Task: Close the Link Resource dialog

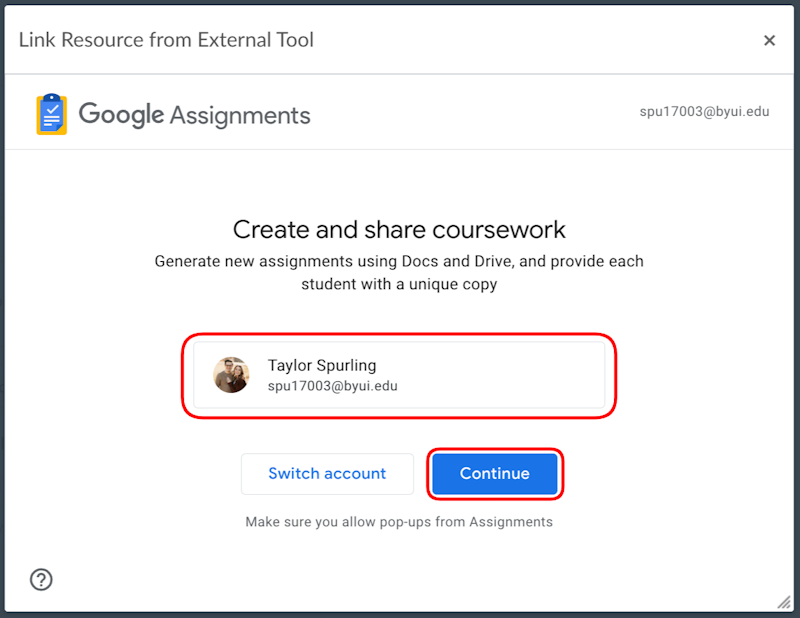Action: (x=770, y=40)
